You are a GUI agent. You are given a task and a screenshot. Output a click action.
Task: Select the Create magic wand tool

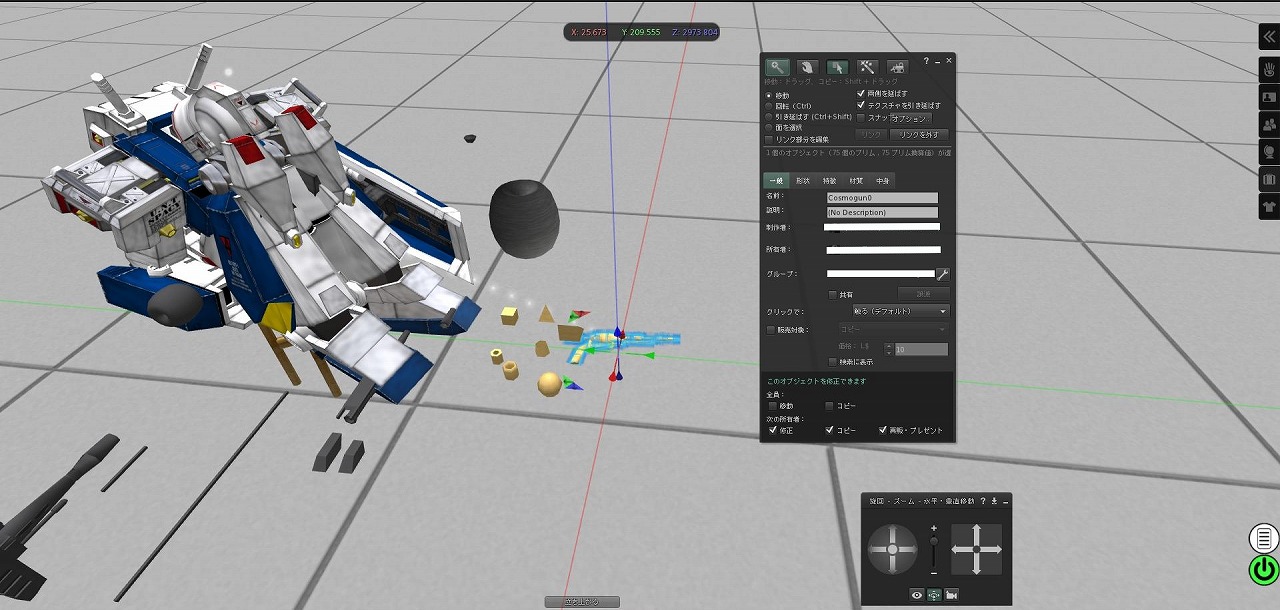click(x=867, y=67)
